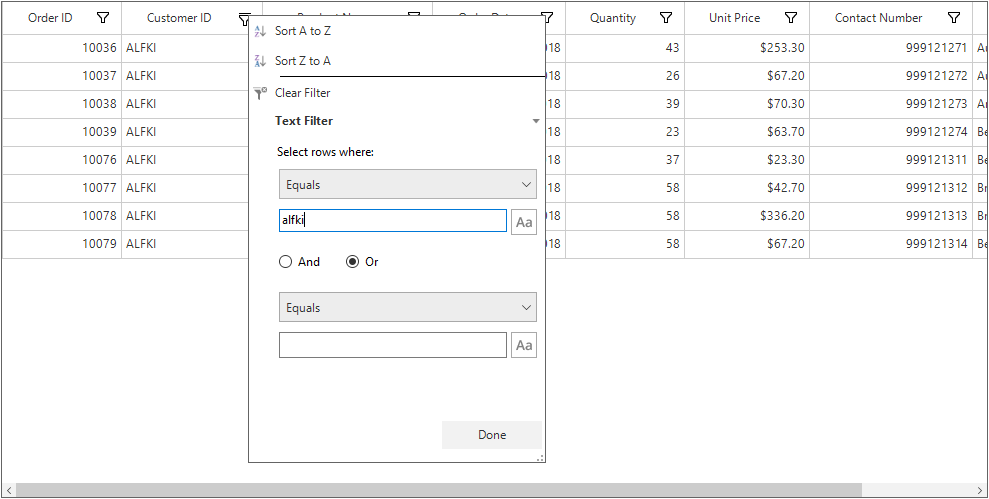Click contact number 999121314

(891, 244)
